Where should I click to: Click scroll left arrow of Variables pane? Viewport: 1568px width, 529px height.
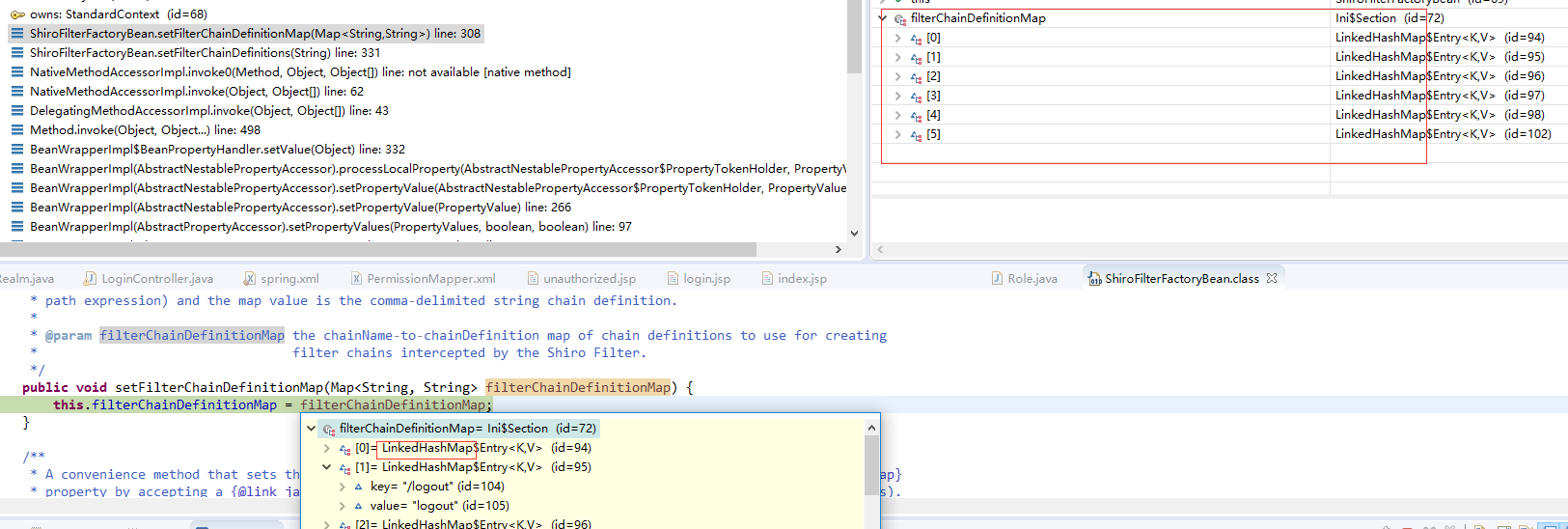(x=879, y=249)
